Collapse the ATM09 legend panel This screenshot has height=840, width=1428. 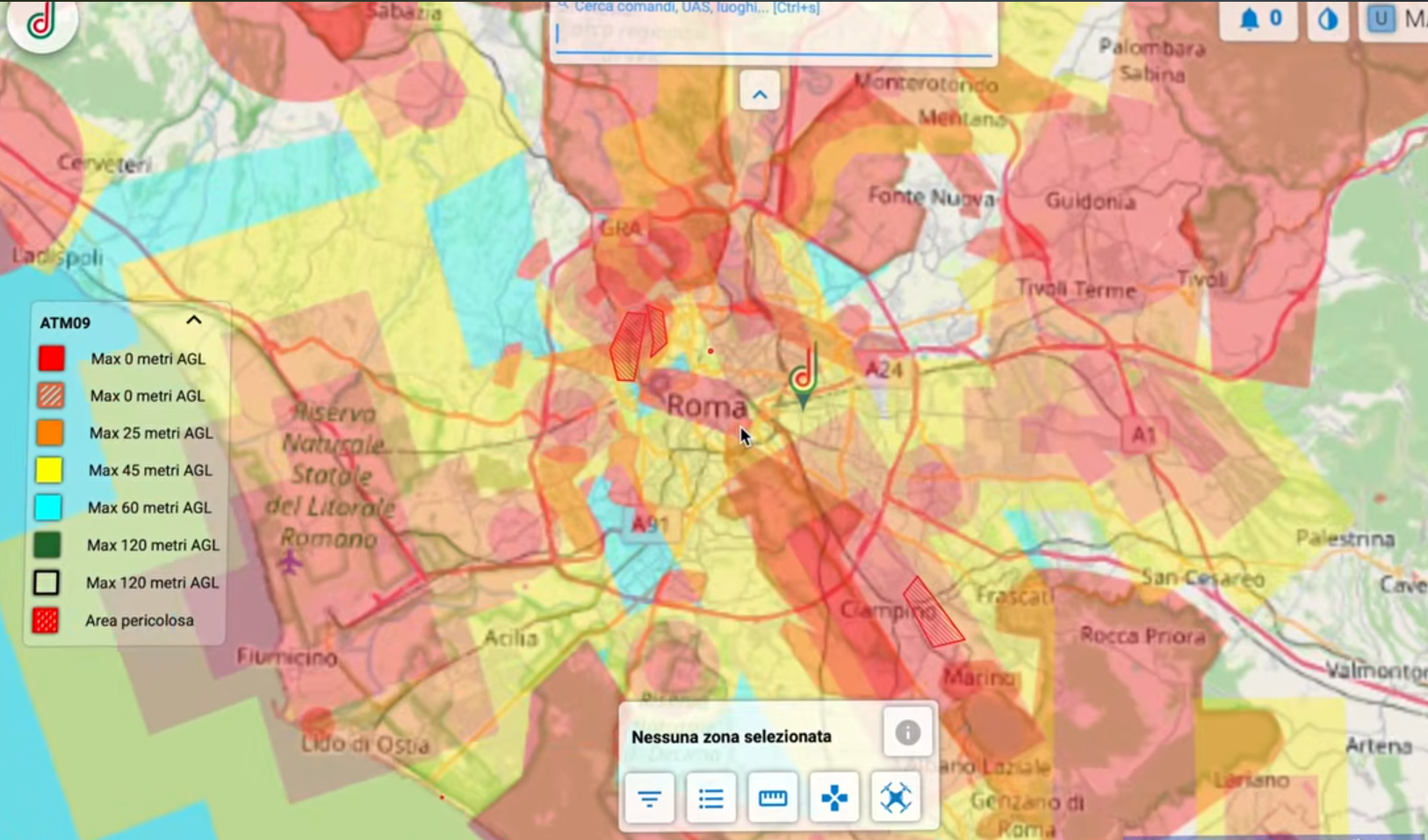(194, 321)
